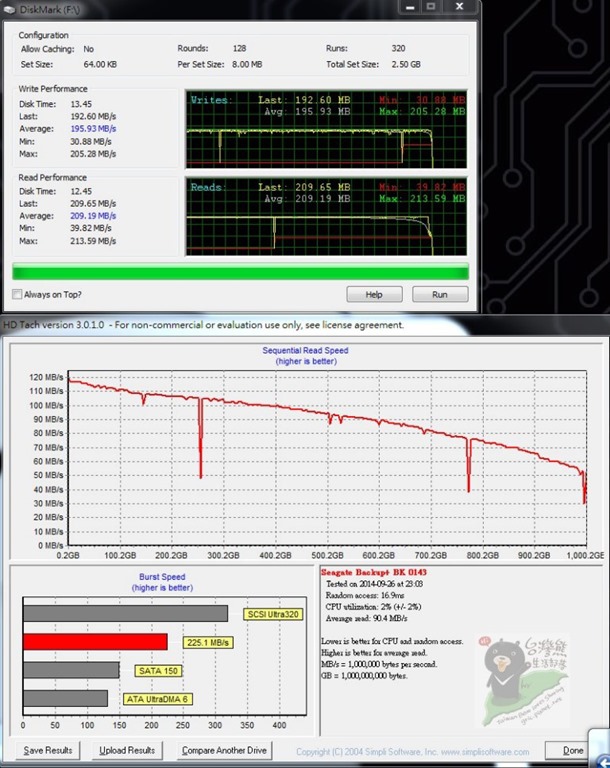Screen dimensions: 610x768
Task: Close the DiskMark window
Action: pyautogui.click(x=459, y=7)
